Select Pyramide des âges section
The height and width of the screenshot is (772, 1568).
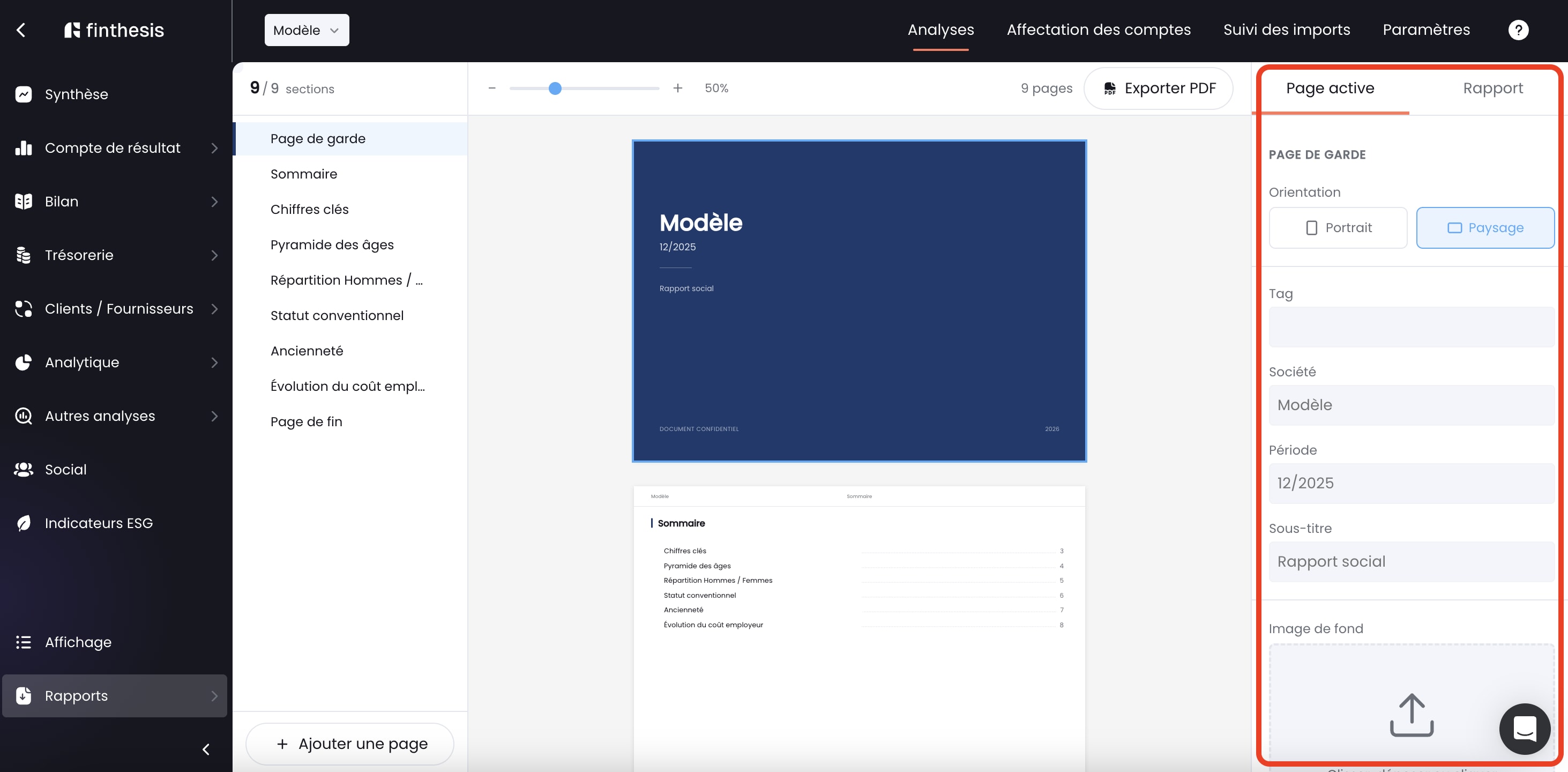(350, 245)
